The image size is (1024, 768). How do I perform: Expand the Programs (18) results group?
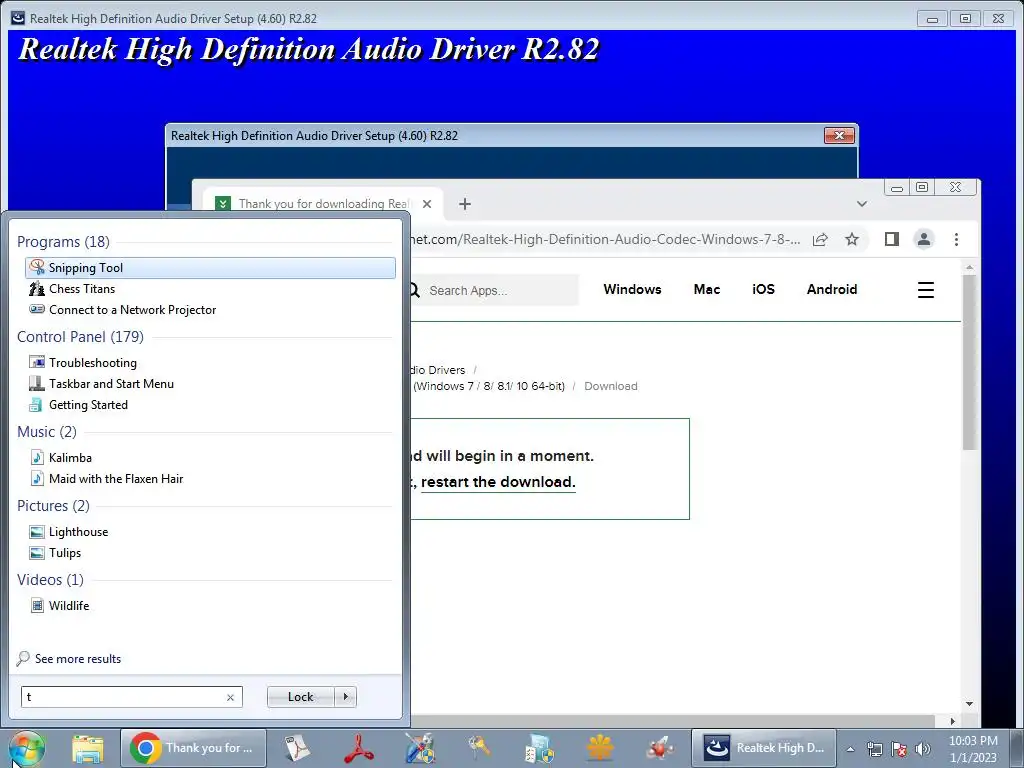click(63, 242)
